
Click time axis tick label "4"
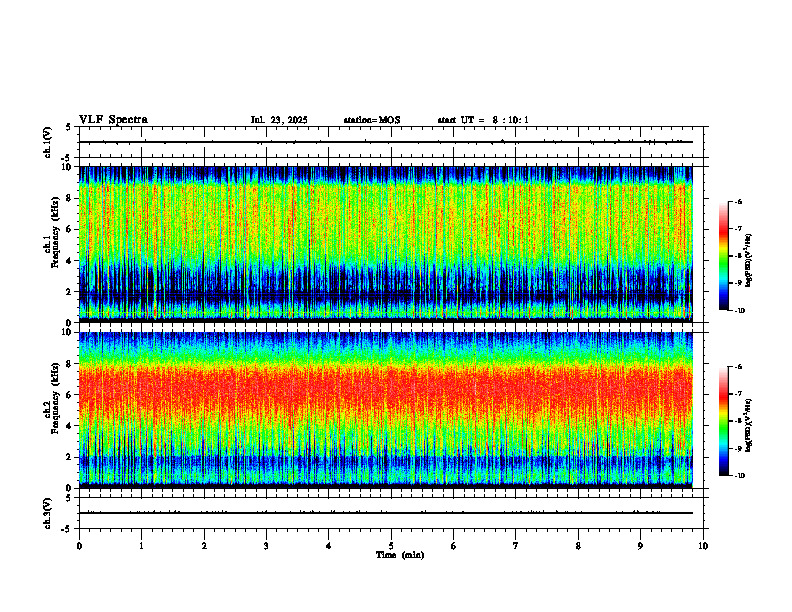(328, 546)
